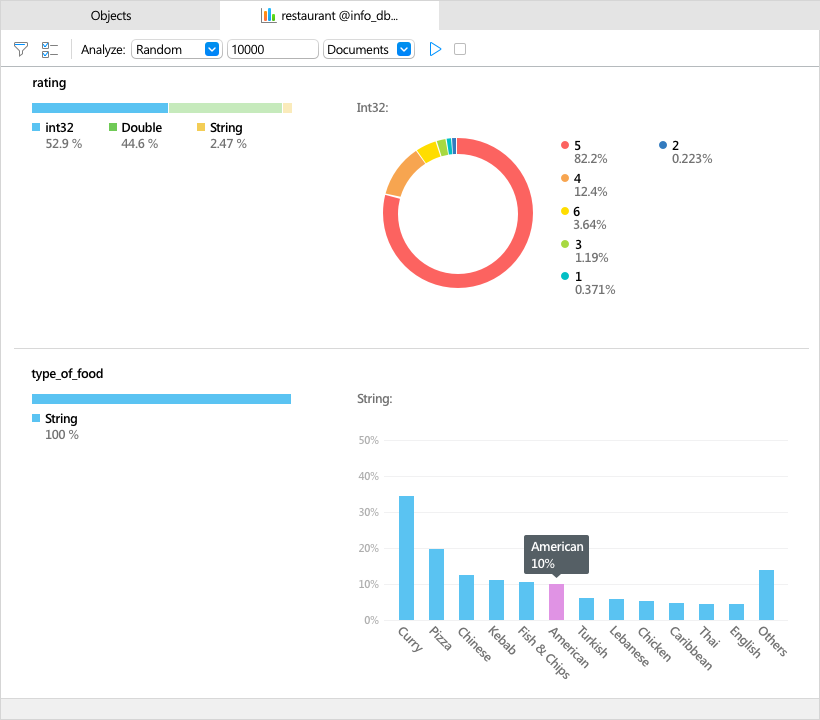Click the English bar in the chart
This screenshot has height=720, width=820.
coord(736,612)
